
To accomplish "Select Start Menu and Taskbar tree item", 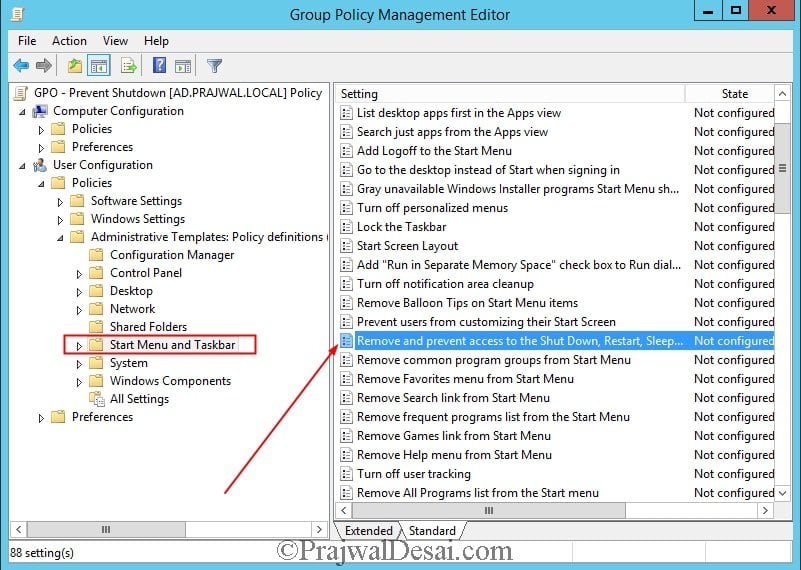I will (x=173, y=345).
